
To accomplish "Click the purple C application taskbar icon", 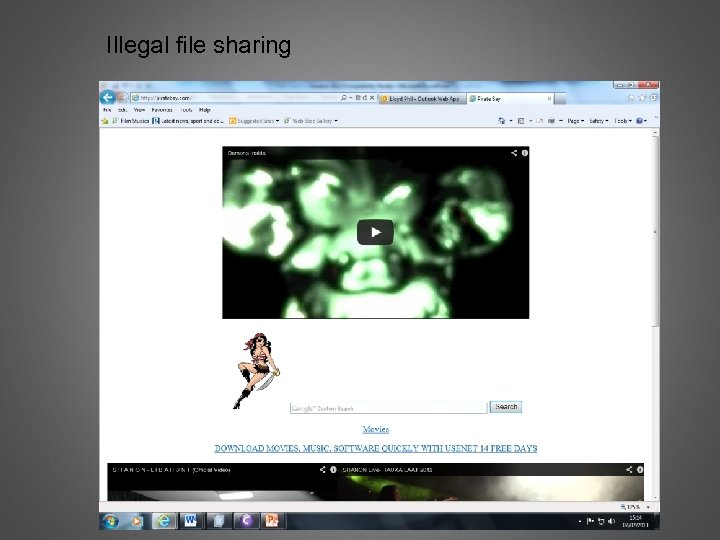I will [246, 521].
